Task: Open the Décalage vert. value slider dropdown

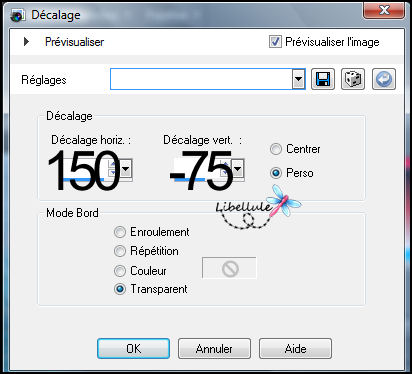Action: [238, 169]
